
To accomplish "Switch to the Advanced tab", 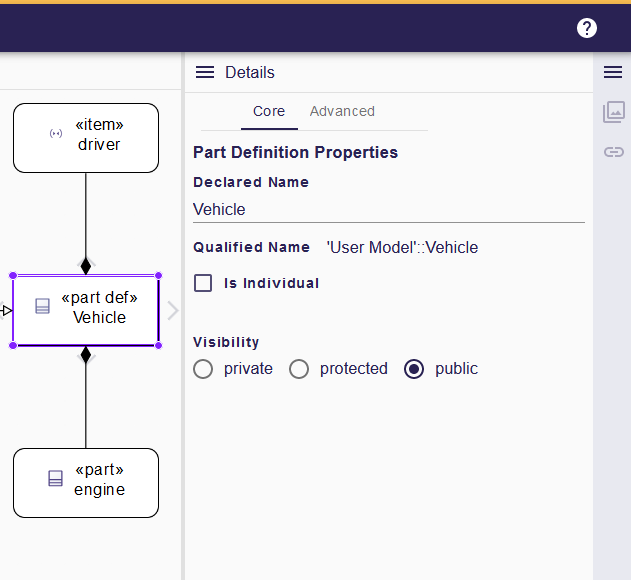I will click(342, 111).
